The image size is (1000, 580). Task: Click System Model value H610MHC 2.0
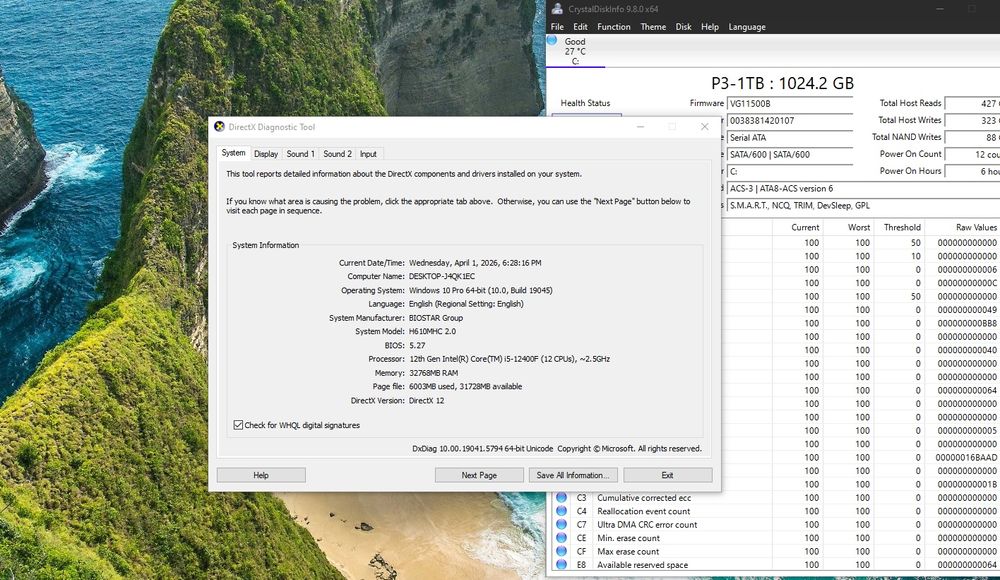tap(432, 332)
